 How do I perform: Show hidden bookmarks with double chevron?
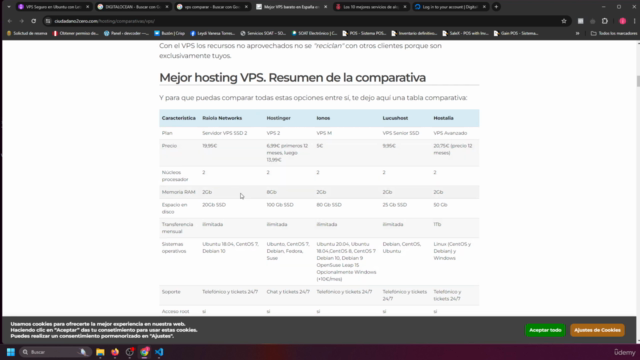577,33
